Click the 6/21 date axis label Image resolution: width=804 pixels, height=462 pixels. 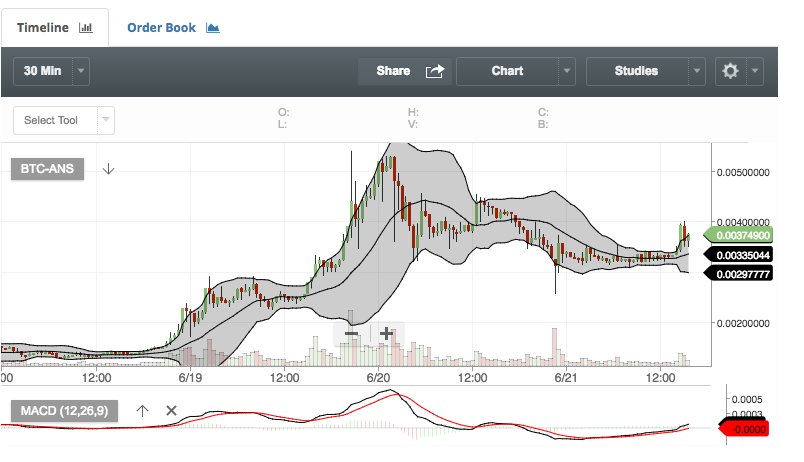tap(566, 378)
